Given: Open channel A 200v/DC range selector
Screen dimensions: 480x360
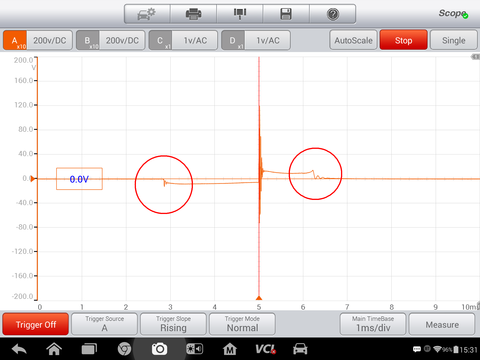Looking at the screenshot, I should click(x=50, y=40).
